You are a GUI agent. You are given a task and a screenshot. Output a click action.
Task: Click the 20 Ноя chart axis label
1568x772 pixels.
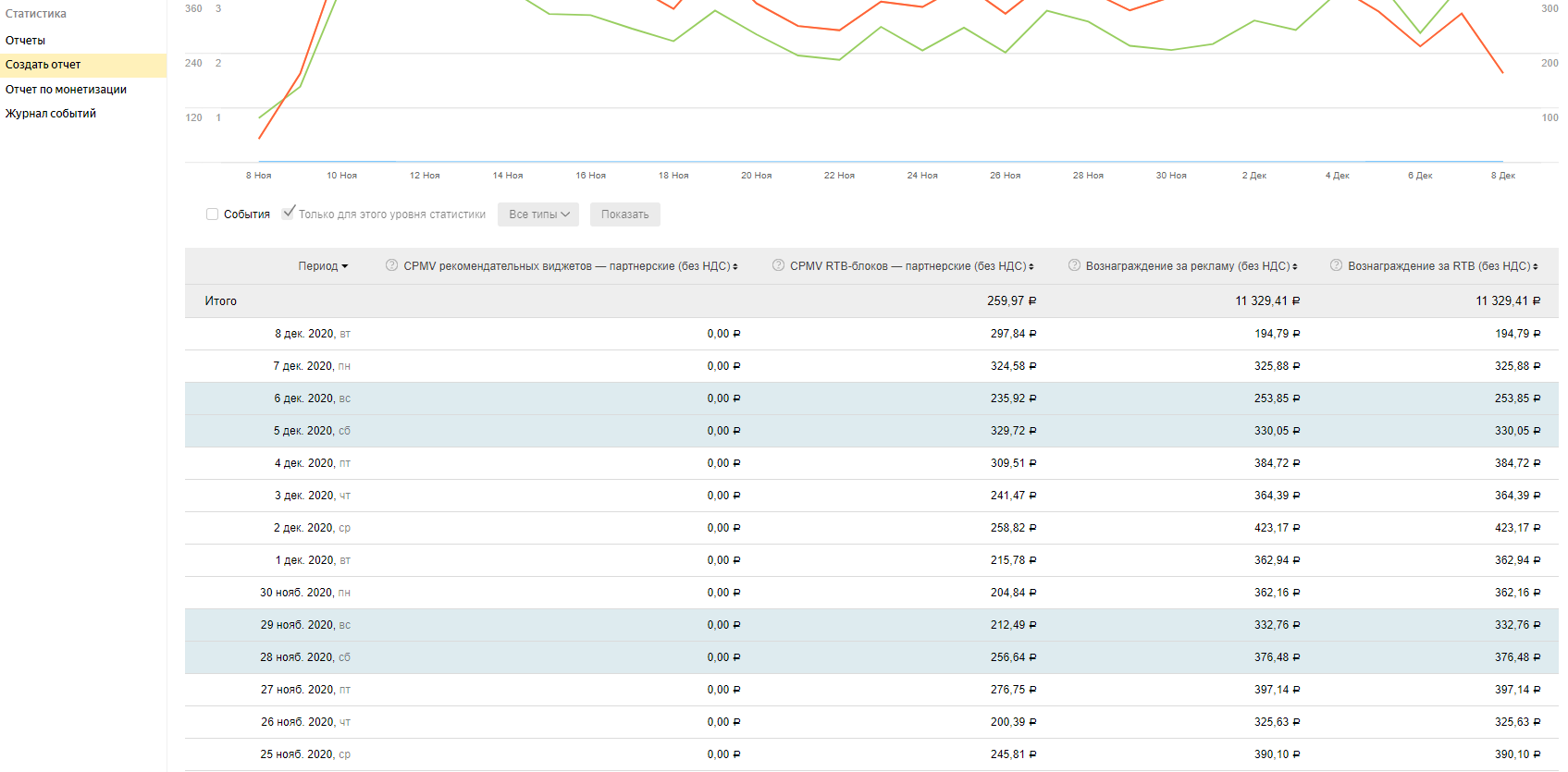coord(756,176)
